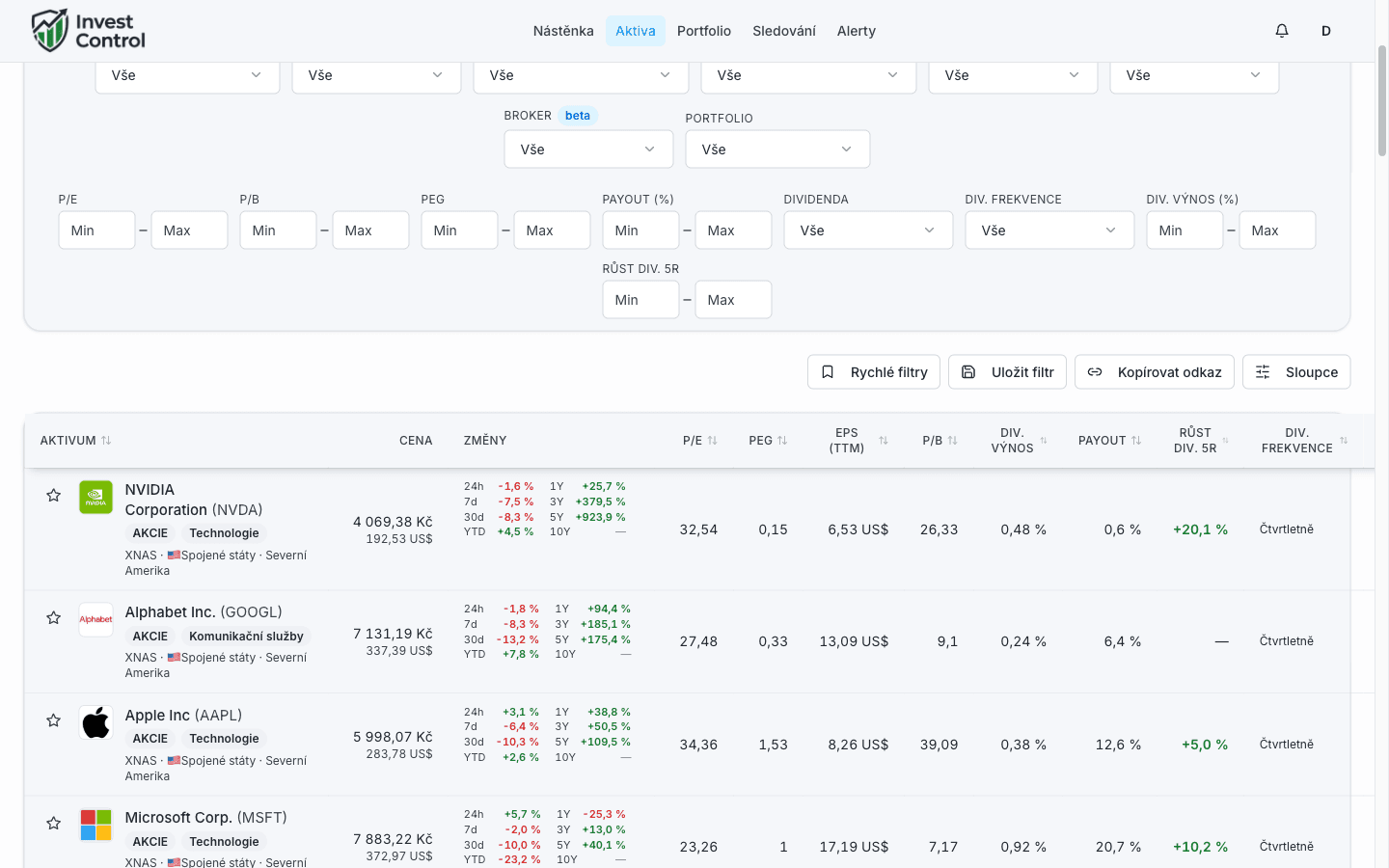Sort by the DIV. VÝNOS column arrows
This screenshot has height=868, width=1389.
tap(1043, 441)
